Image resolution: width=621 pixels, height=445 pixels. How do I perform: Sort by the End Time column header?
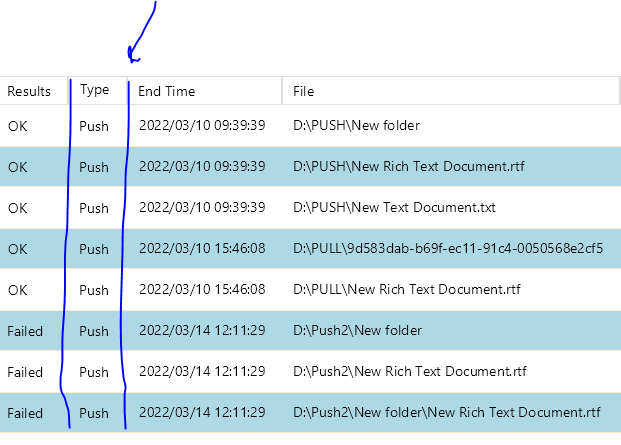(x=167, y=91)
